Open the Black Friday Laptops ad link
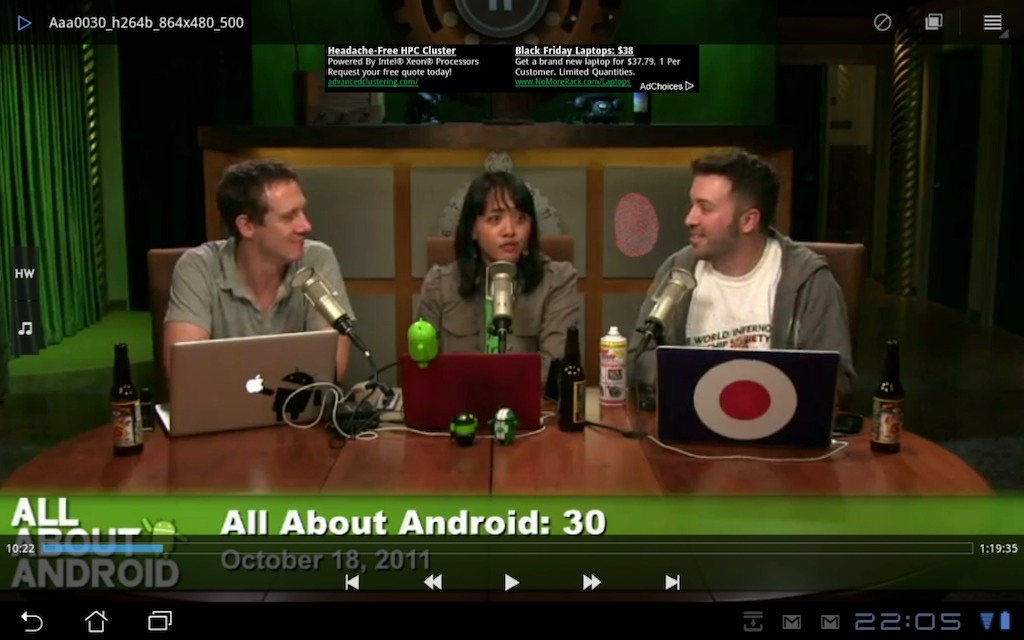The image size is (1024, 640). pos(574,50)
